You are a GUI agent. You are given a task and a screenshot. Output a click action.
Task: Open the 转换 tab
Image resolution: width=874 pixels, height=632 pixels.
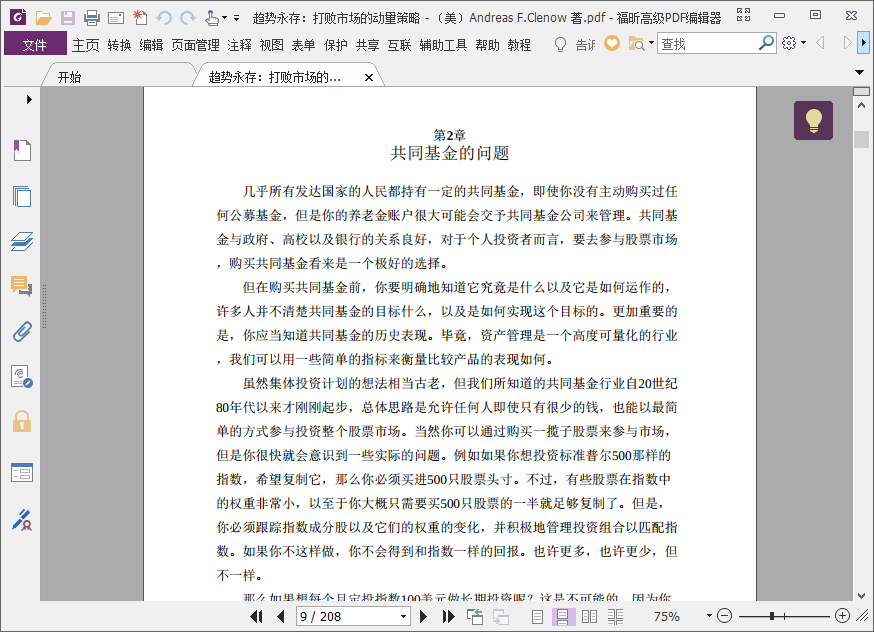(119, 45)
